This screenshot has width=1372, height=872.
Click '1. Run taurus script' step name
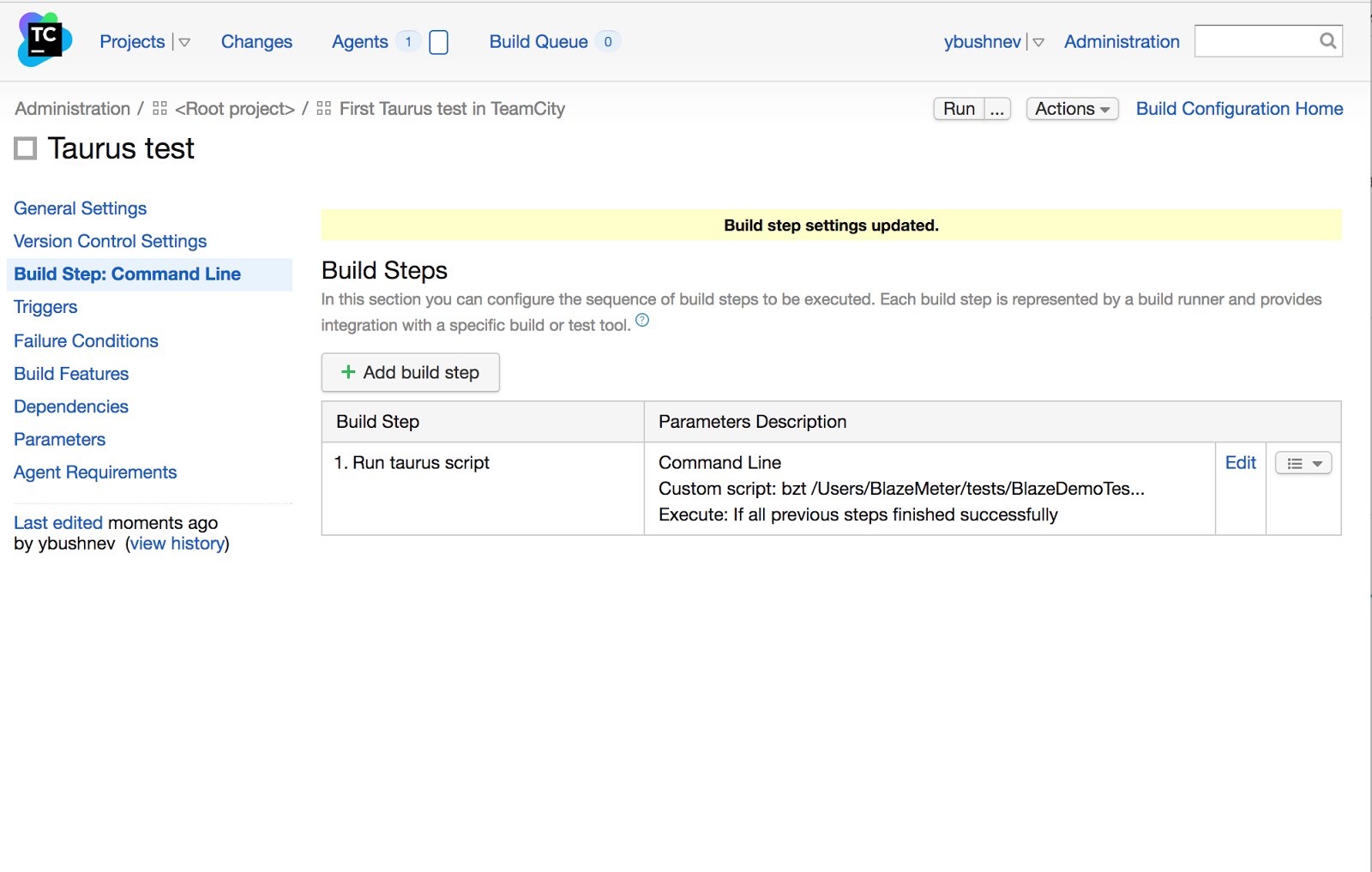[412, 463]
